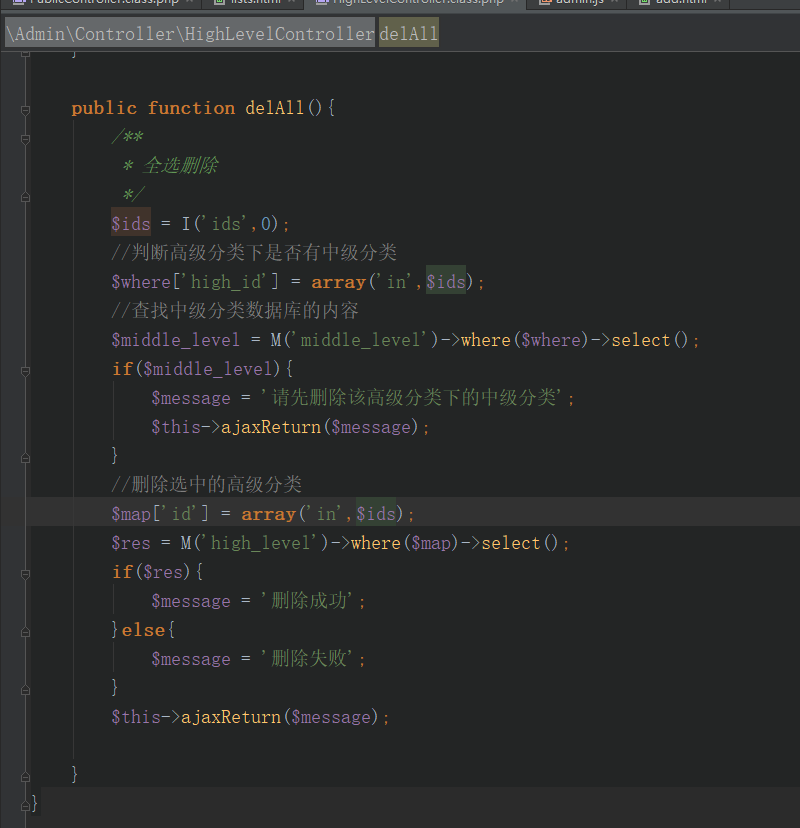Viewport: 800px width, 828px height.
Task: Collapse the delAll function fold marker
Action: 25,110
